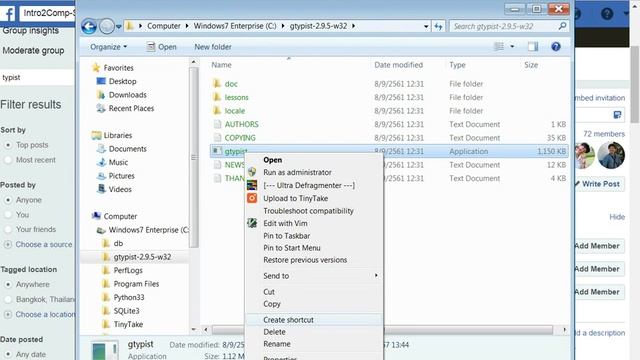This screenshot has width=640, height=360.
Task: Select the Bangkok, Thailand radio button
Action: click(x=8, y=300)
